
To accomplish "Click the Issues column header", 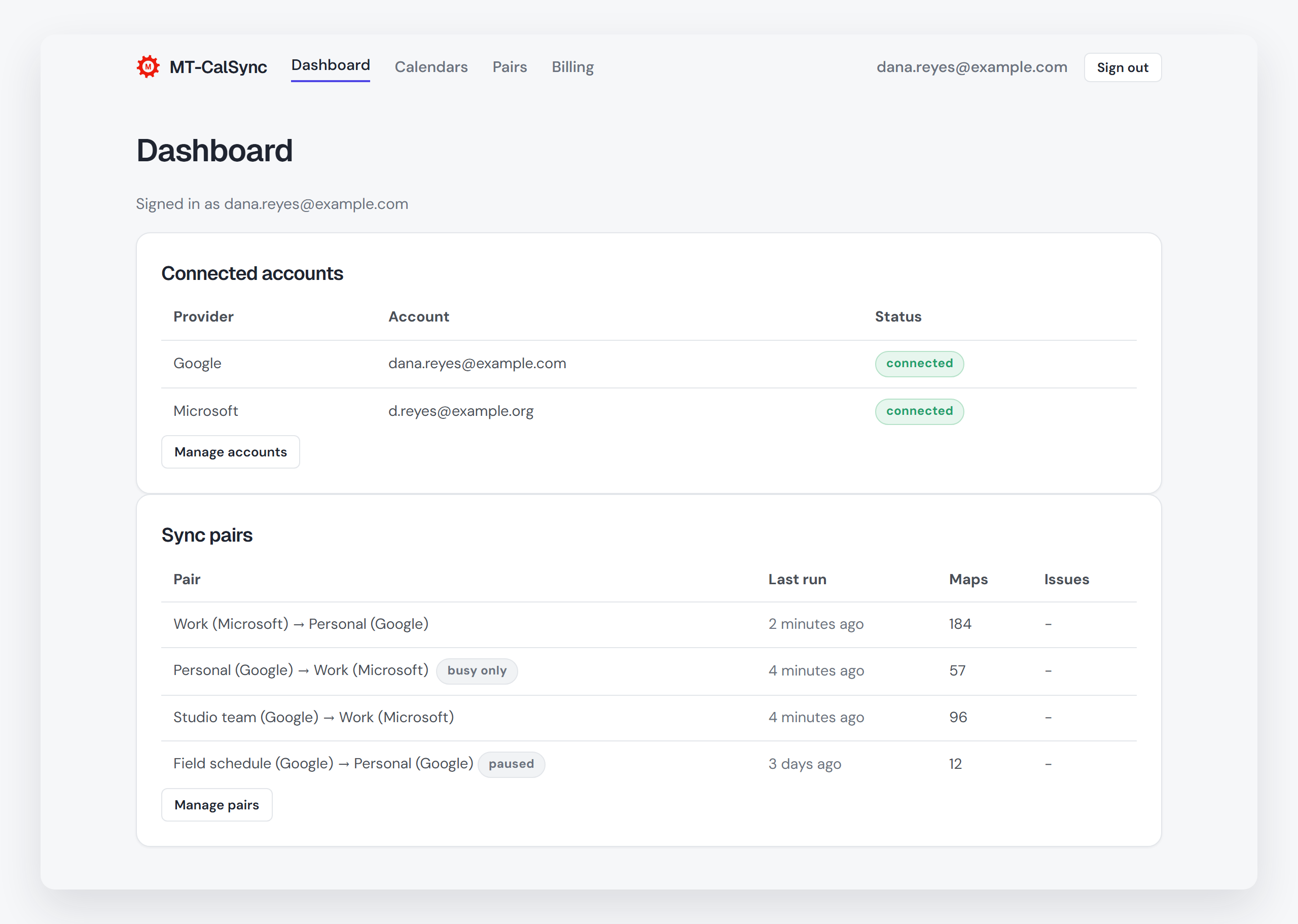I will (x=1066, y=579).
